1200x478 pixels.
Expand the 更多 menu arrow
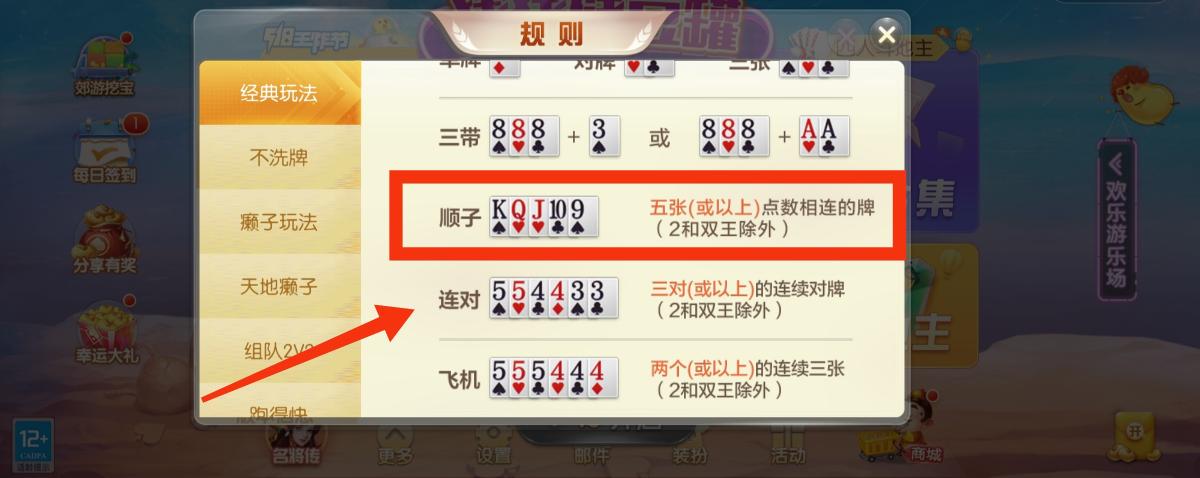tap(395, 446)
